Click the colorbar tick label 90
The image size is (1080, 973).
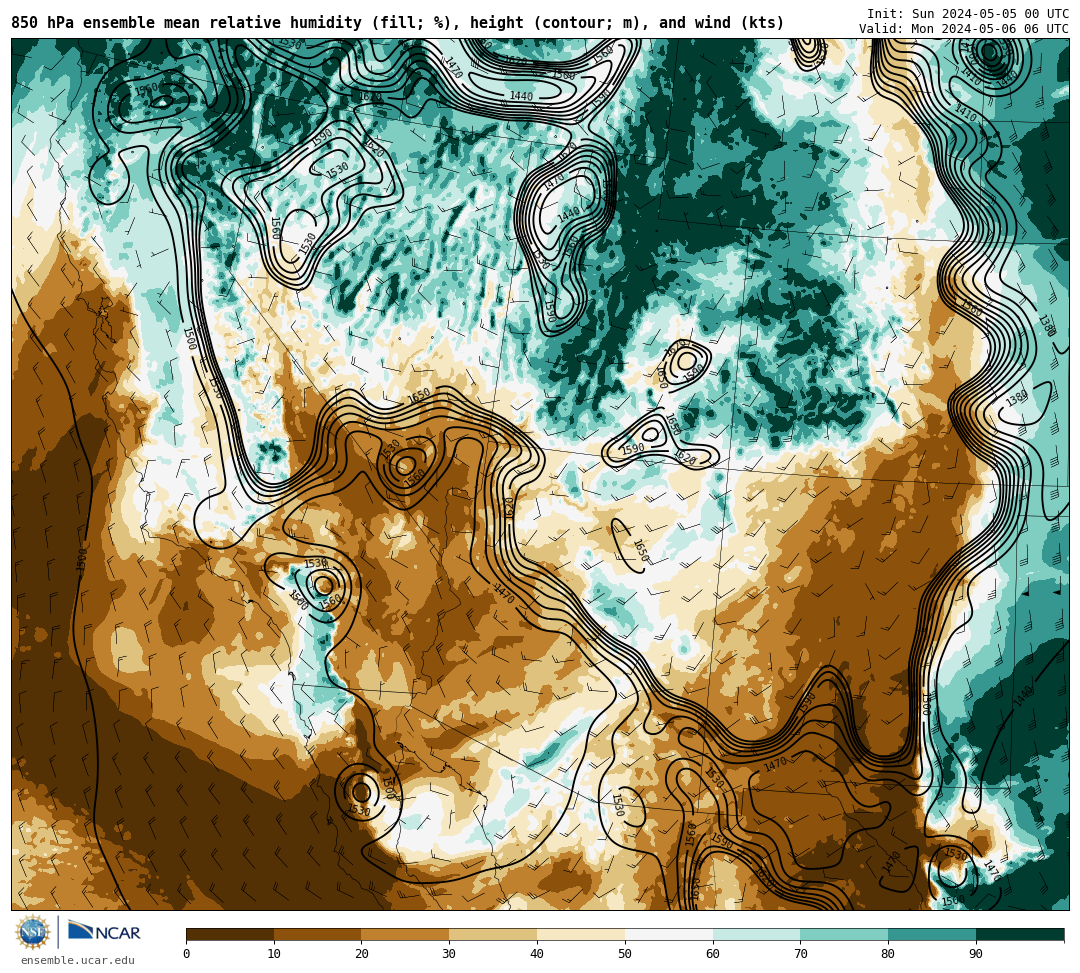click(x=976, y=954)
